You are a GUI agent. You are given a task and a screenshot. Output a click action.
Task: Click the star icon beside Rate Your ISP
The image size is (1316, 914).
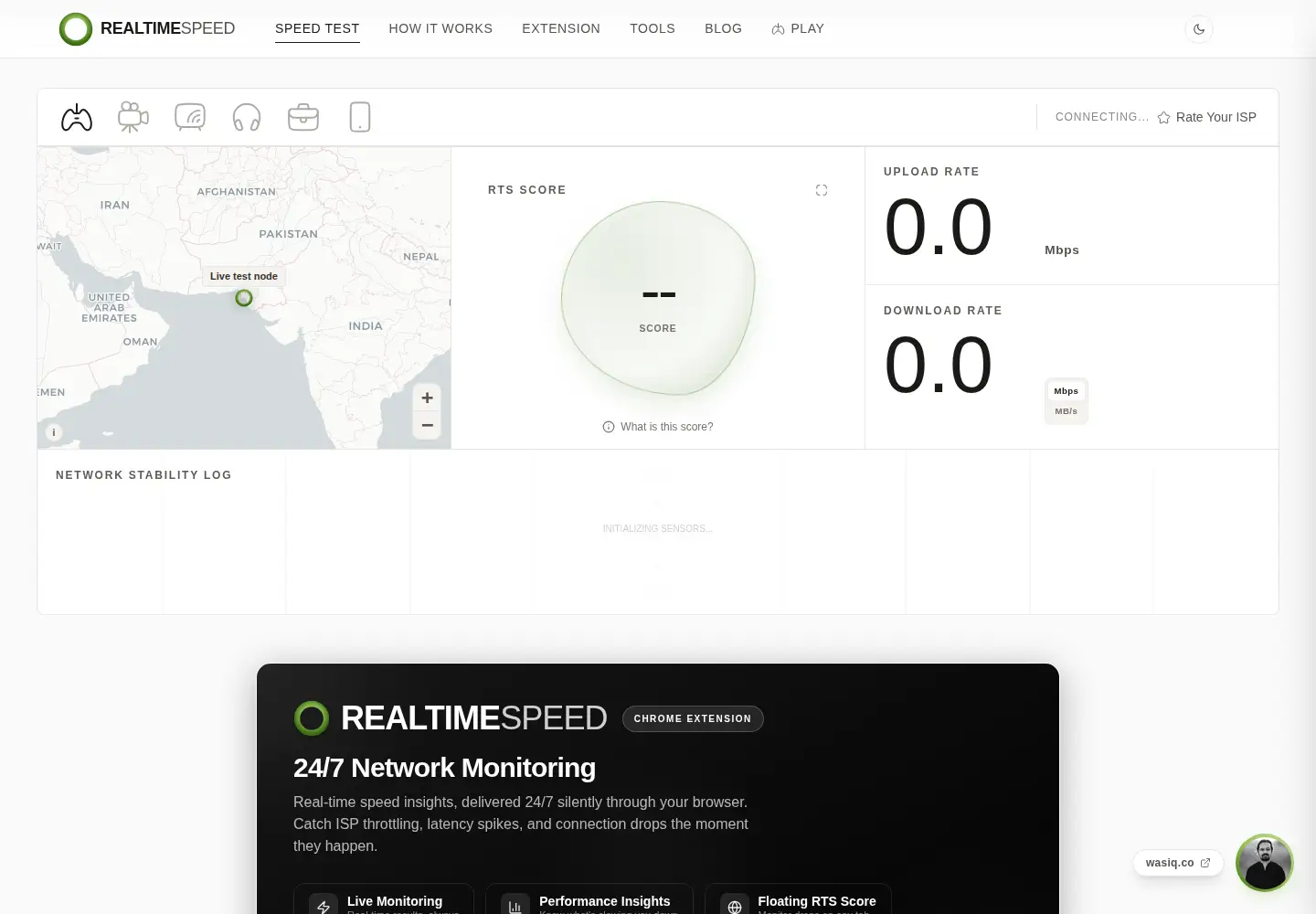pos(1163,118)
